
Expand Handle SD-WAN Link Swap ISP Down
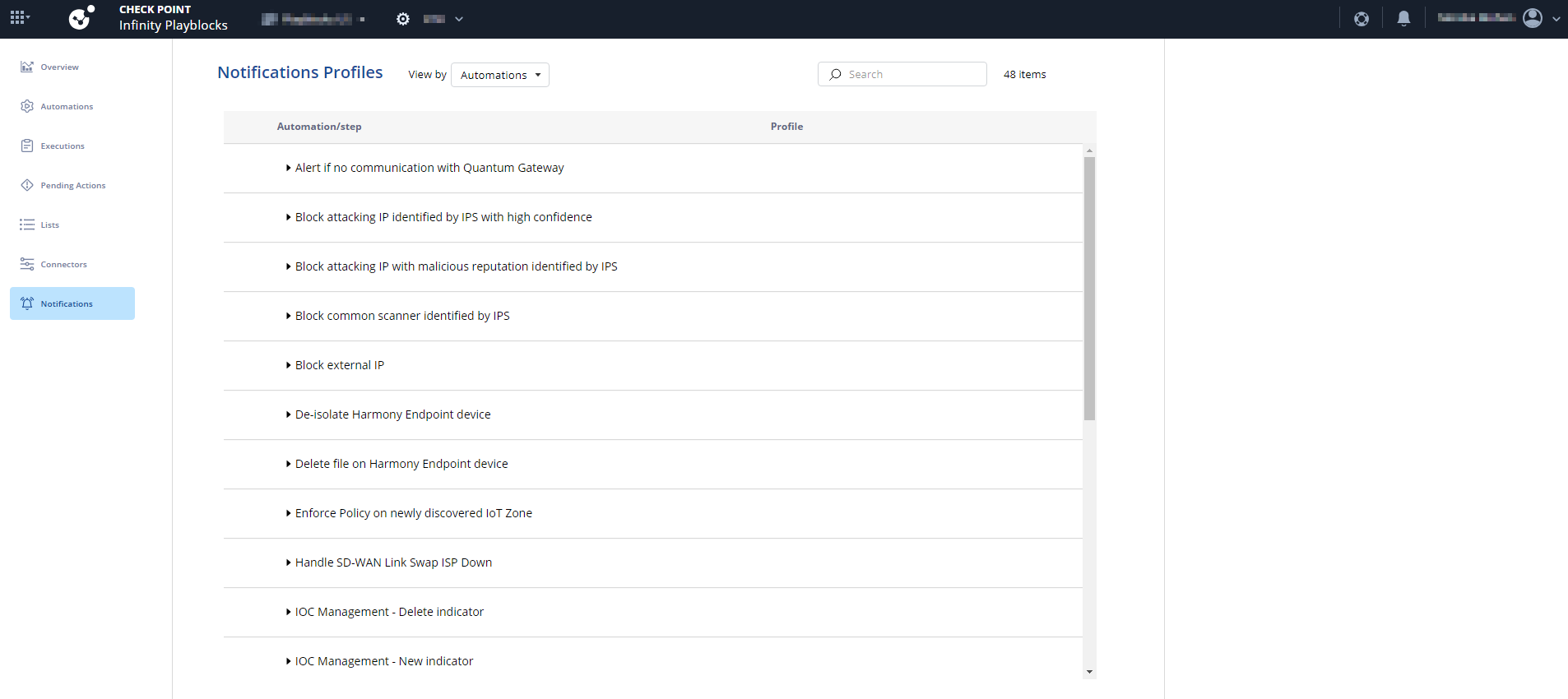[289, 562]
